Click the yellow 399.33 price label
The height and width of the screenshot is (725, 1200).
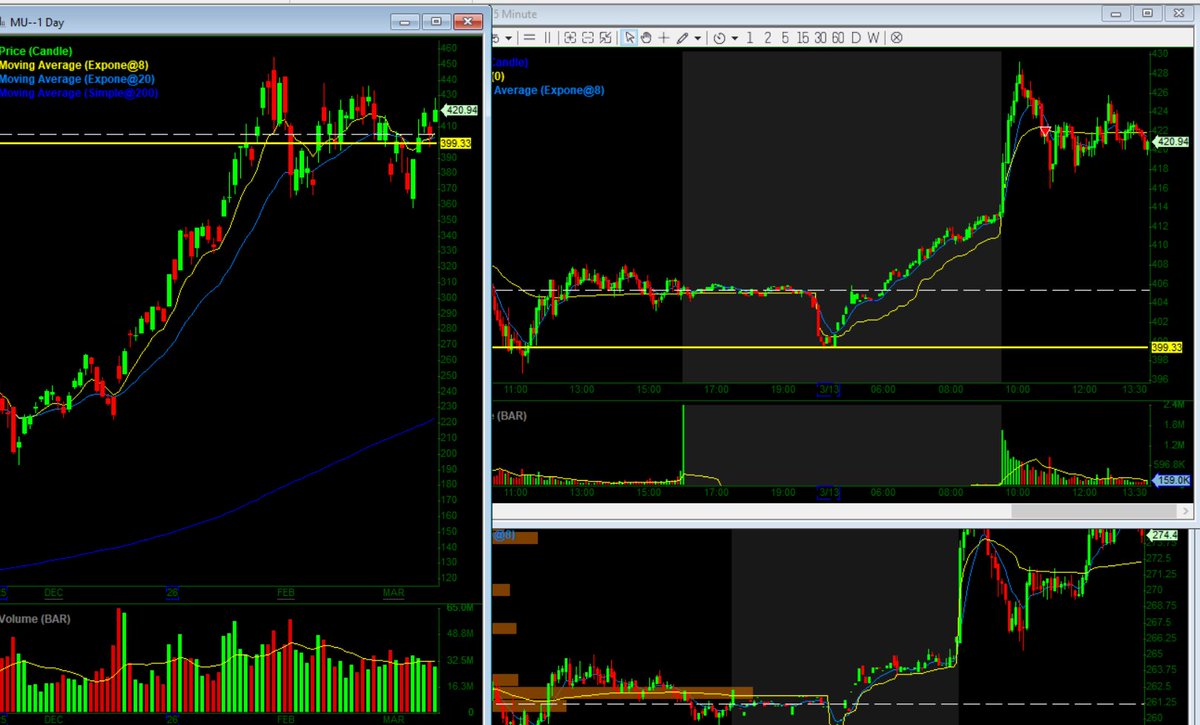[x=455, y=143]
